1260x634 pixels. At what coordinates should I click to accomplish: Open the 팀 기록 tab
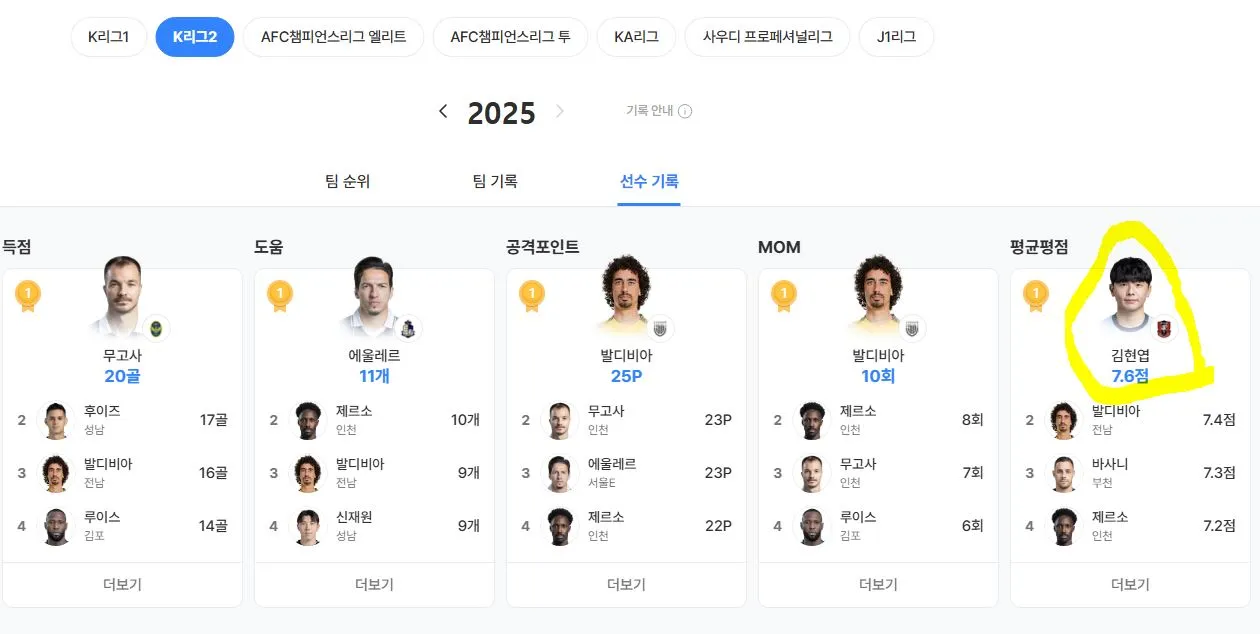coord(495,182)
